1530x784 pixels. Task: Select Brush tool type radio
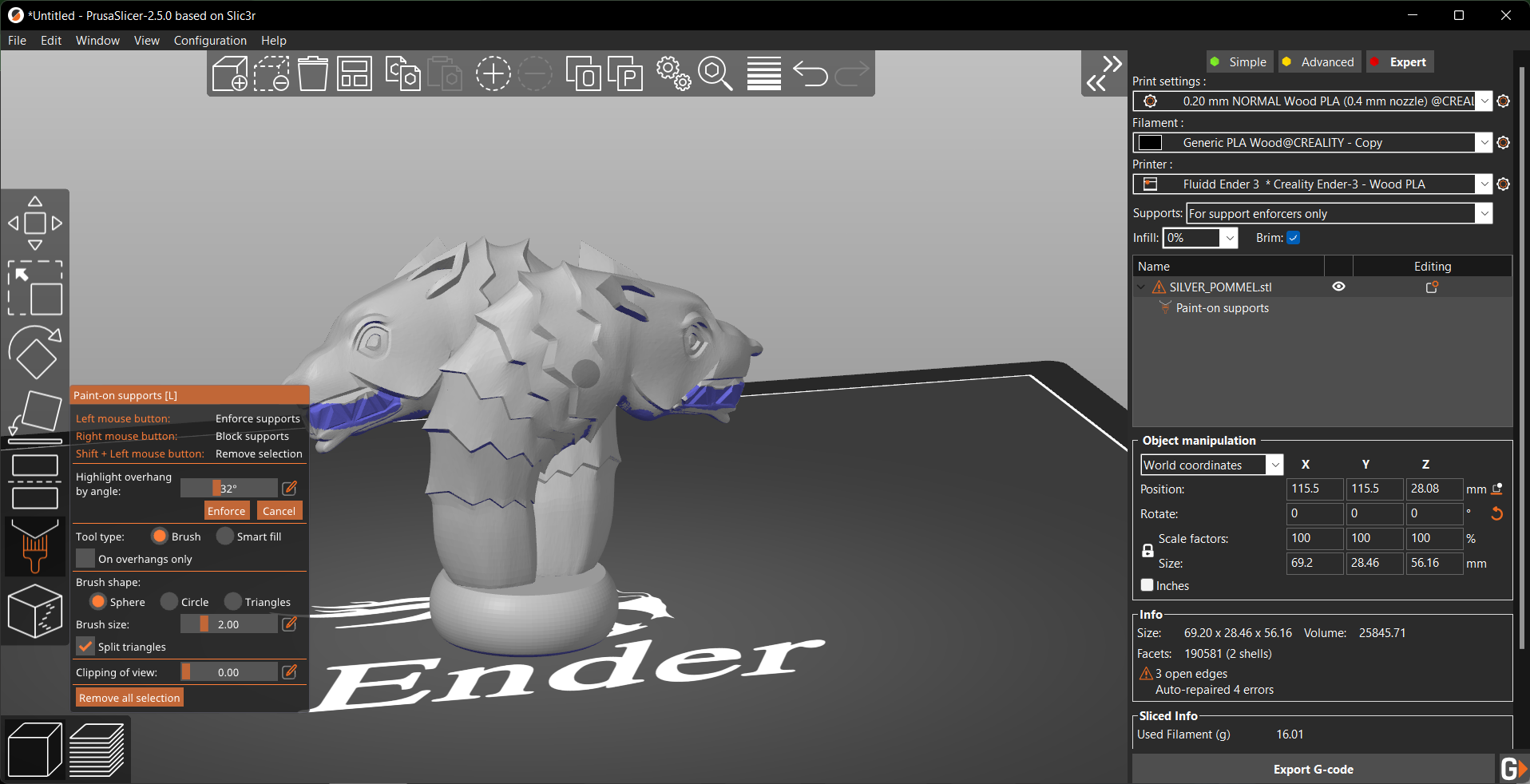click(x=160, y=537)
